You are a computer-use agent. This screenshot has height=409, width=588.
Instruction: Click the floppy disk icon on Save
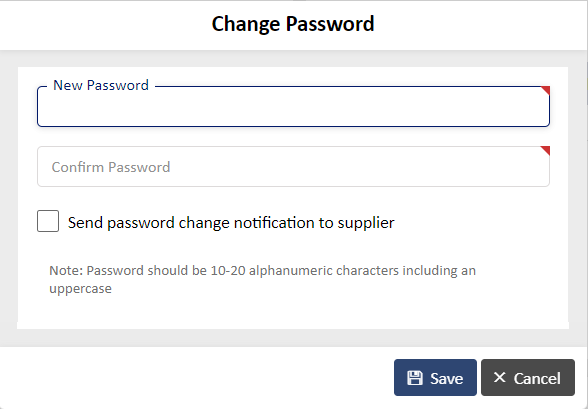[415, 378]
